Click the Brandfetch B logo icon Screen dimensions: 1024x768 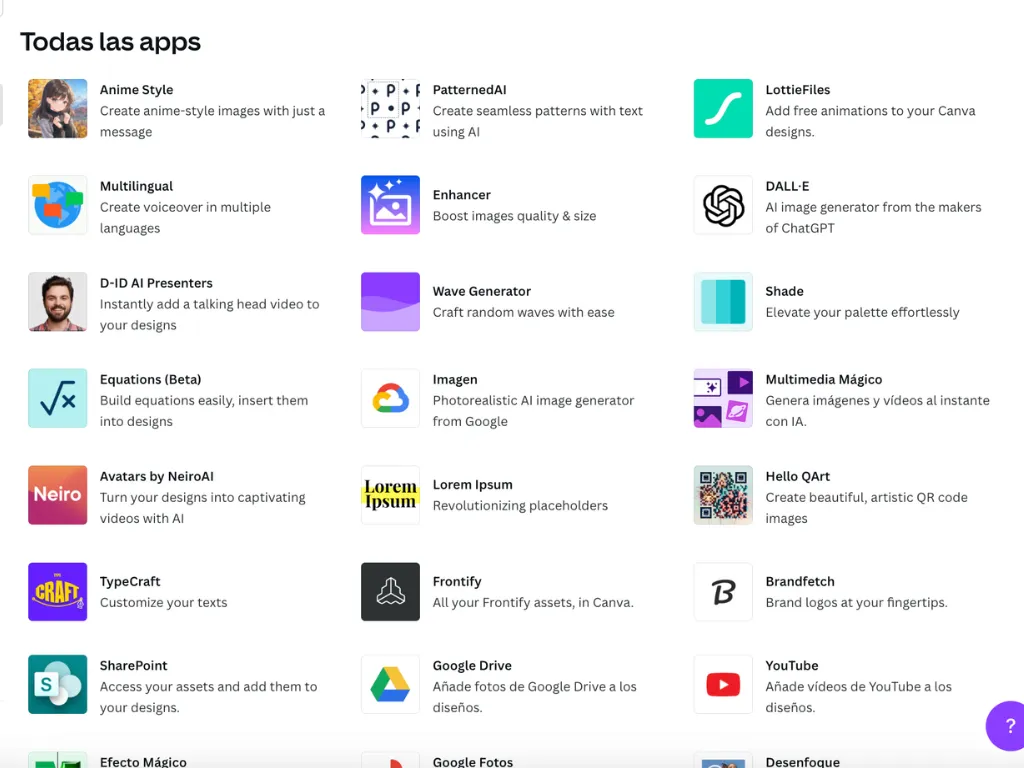723,592
